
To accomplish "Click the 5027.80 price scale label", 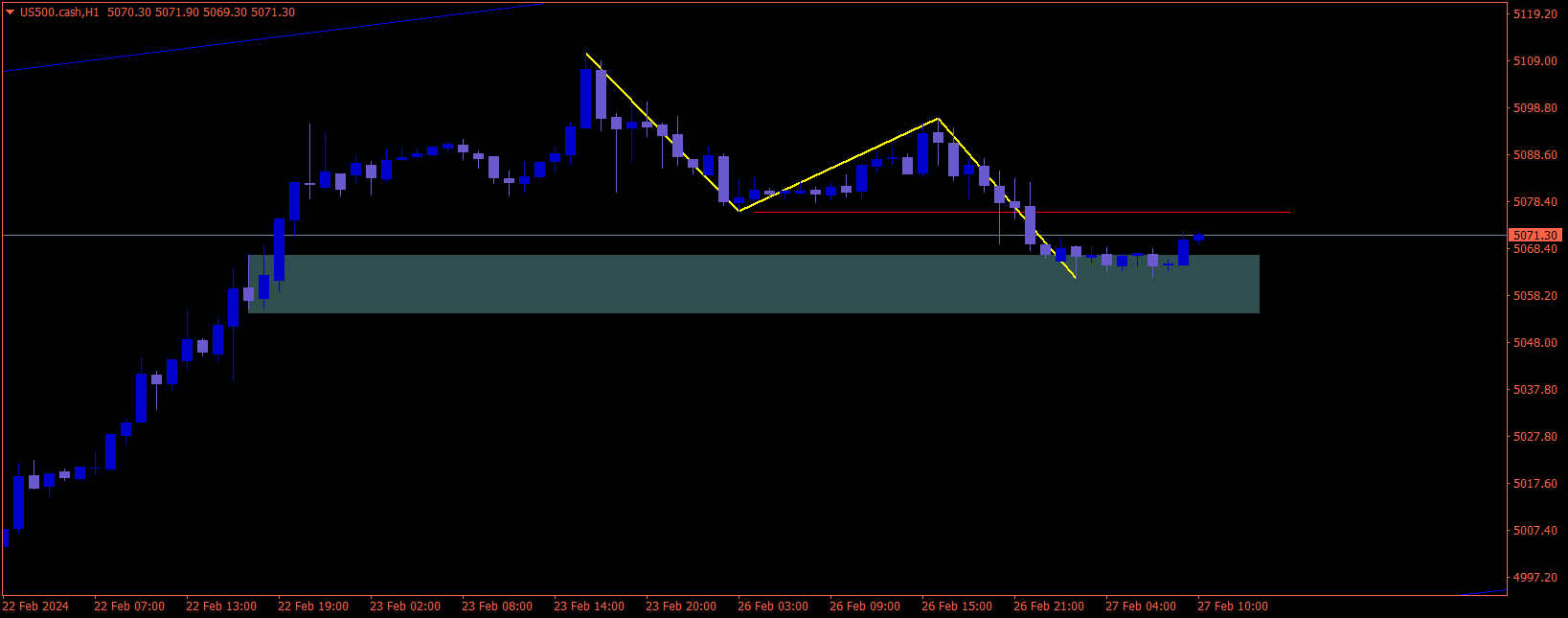I will [1534, 437].
